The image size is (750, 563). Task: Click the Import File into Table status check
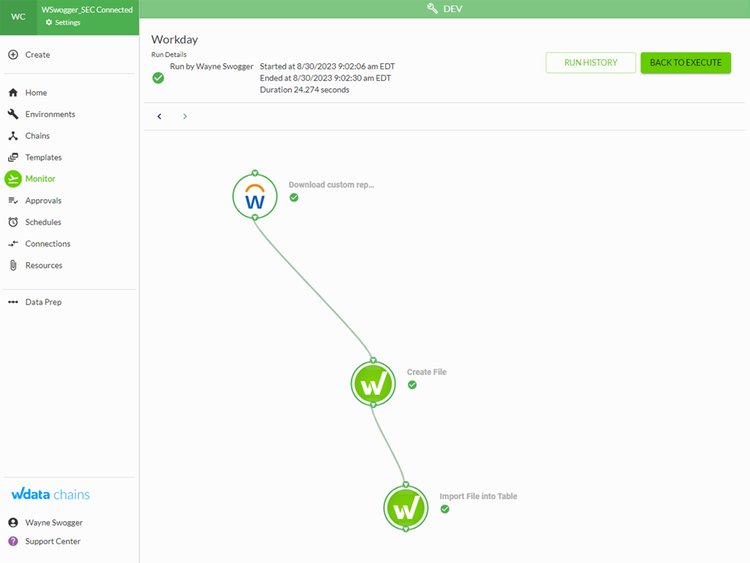445,509
